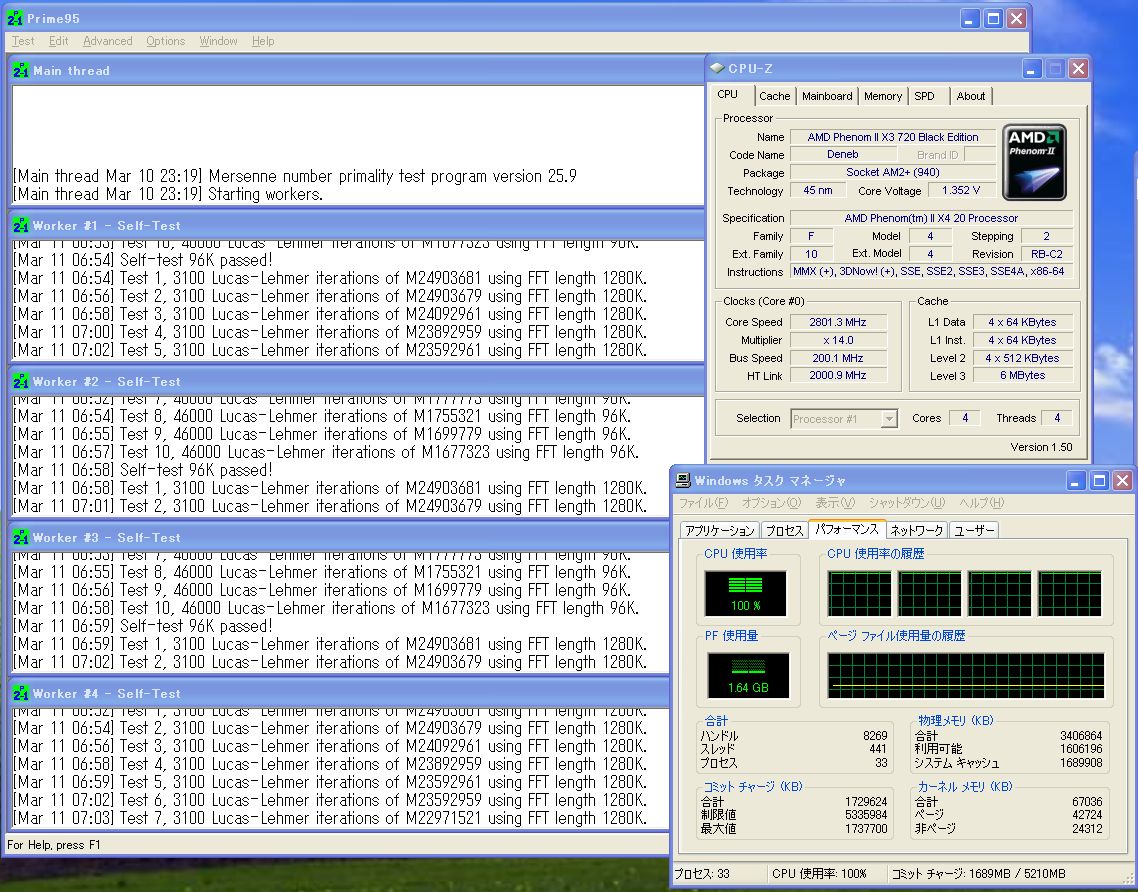
Task: Click the Worker #3 Self-Test window icon
Action: [x=21, y=538]
